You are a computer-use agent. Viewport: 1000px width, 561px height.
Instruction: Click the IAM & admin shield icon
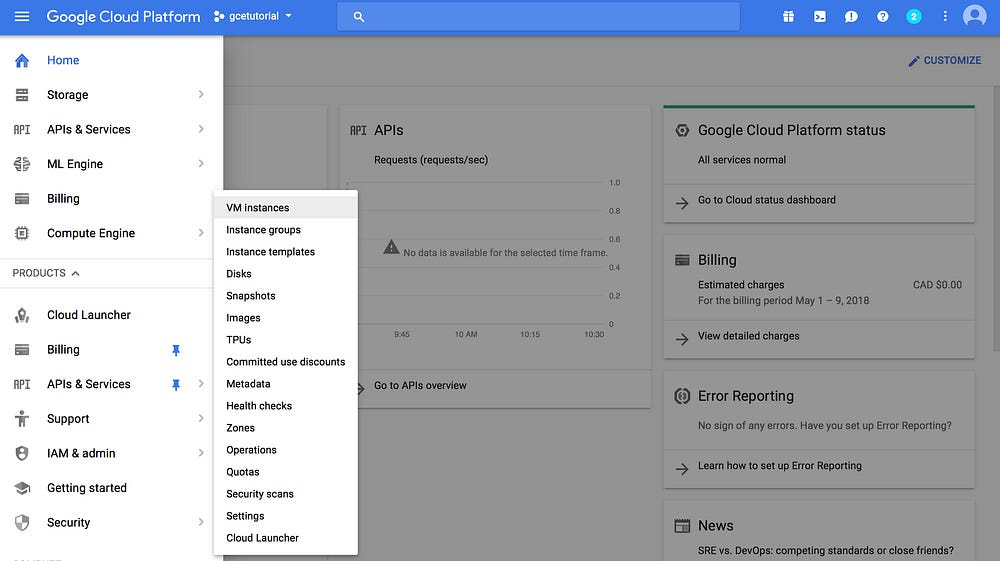click(x=22, y=453)
